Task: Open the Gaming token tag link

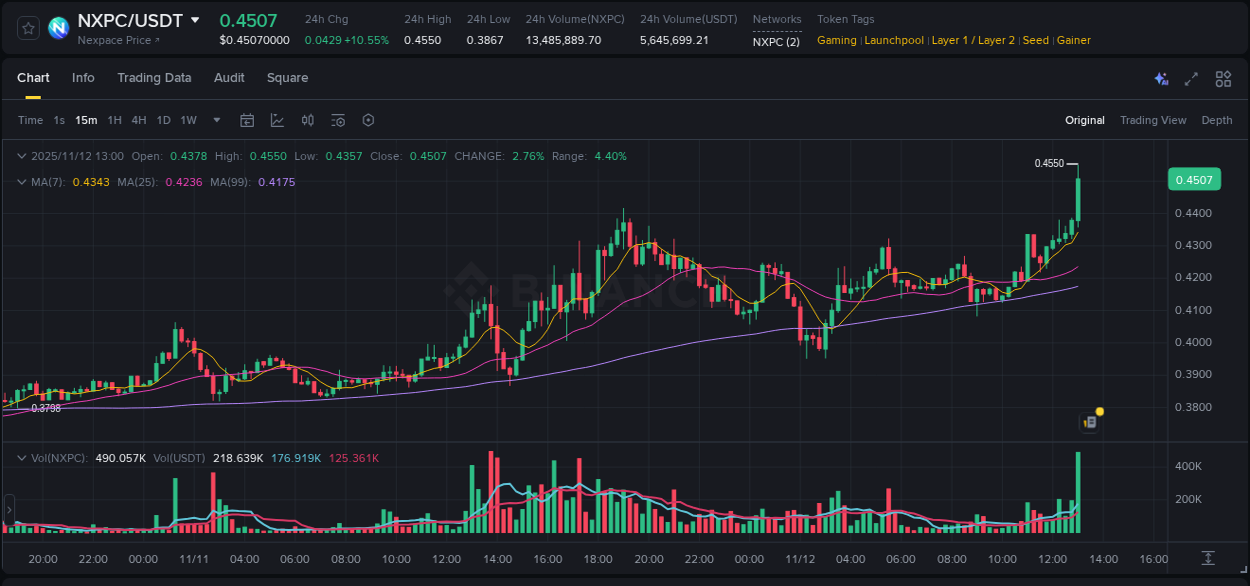Action: 837,40
